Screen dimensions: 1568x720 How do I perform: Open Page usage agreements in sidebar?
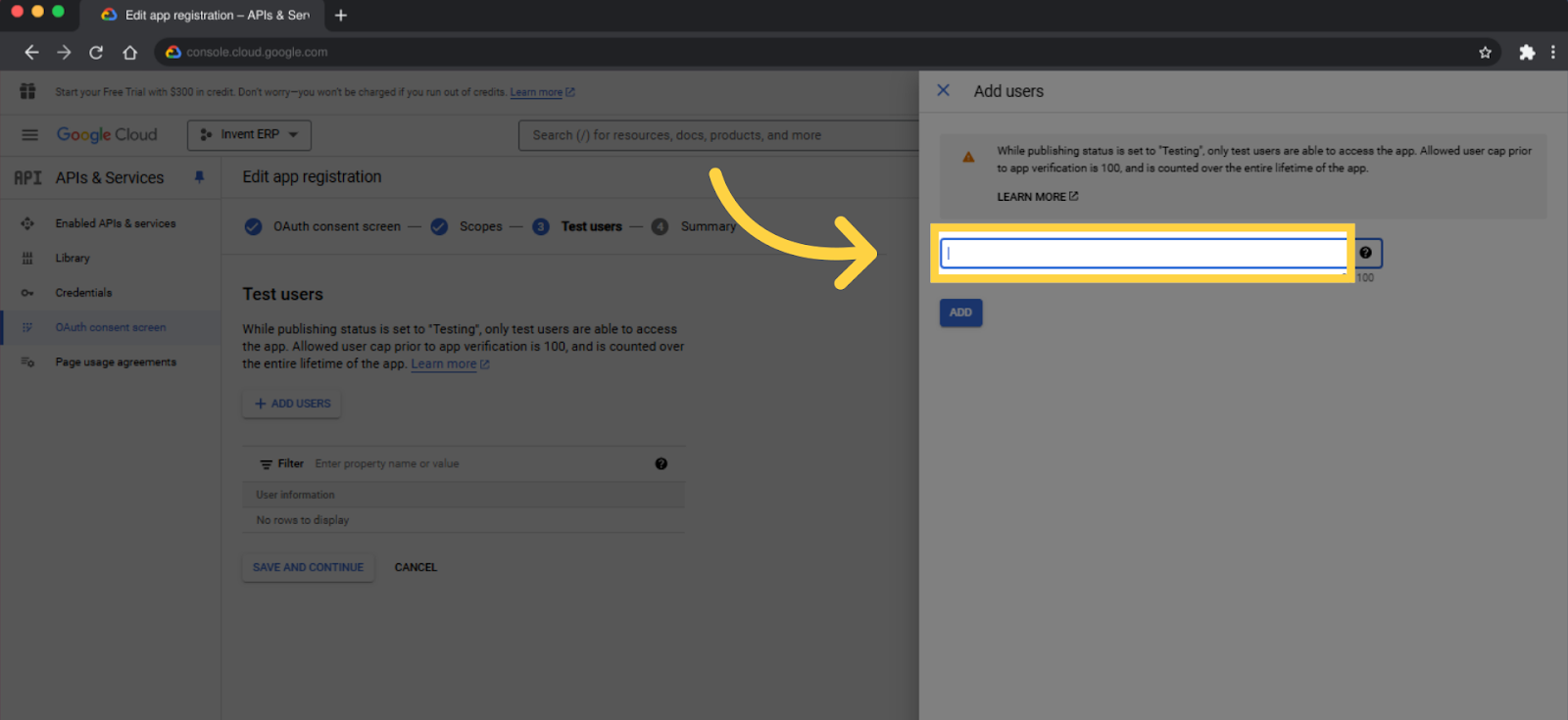point(116,362)
